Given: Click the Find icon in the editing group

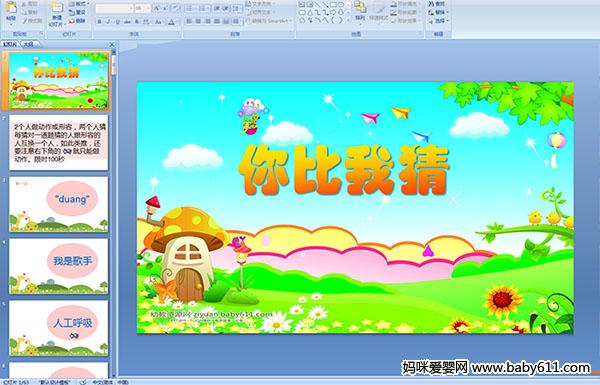Looking at the screenshot, I should click(436, 4).
